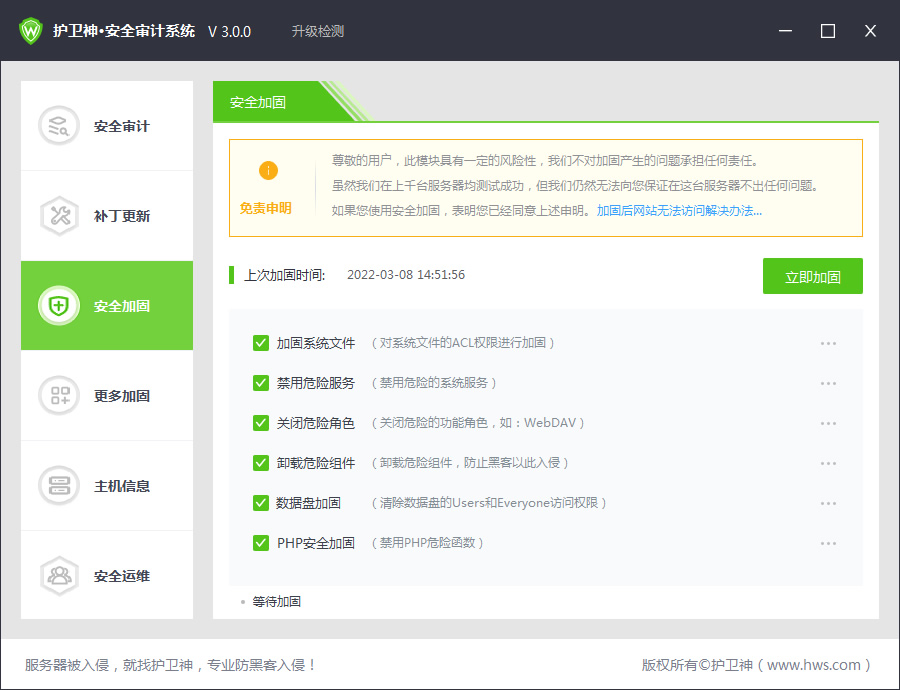Click description 禁用PHP危险函数
The width and height of the screenshot is (900, 690).
pyautogui.click(x=428, y=542)
